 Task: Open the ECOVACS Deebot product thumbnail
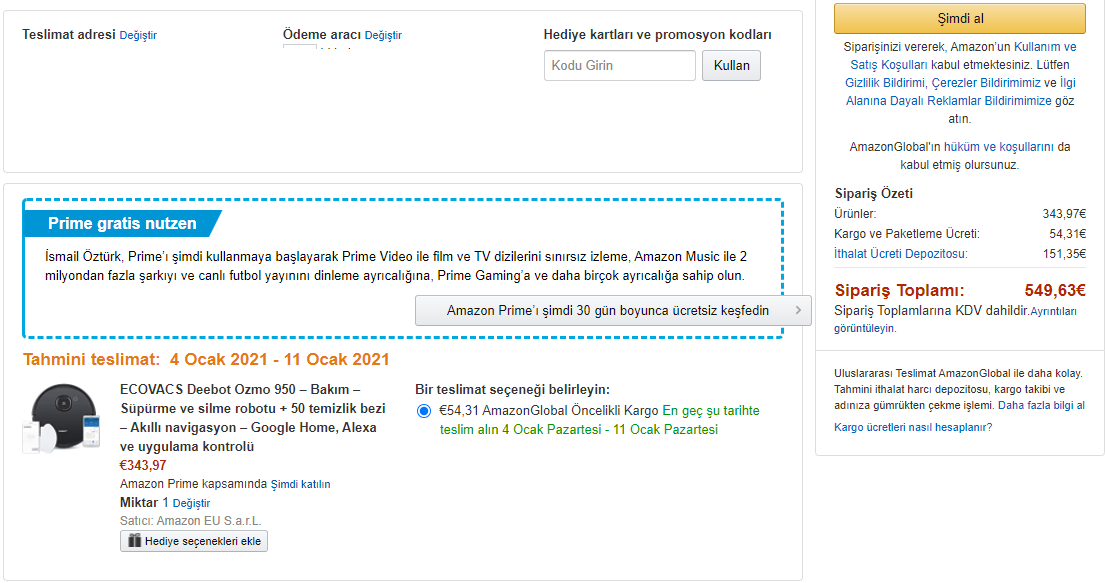click(x=63, y=419)
